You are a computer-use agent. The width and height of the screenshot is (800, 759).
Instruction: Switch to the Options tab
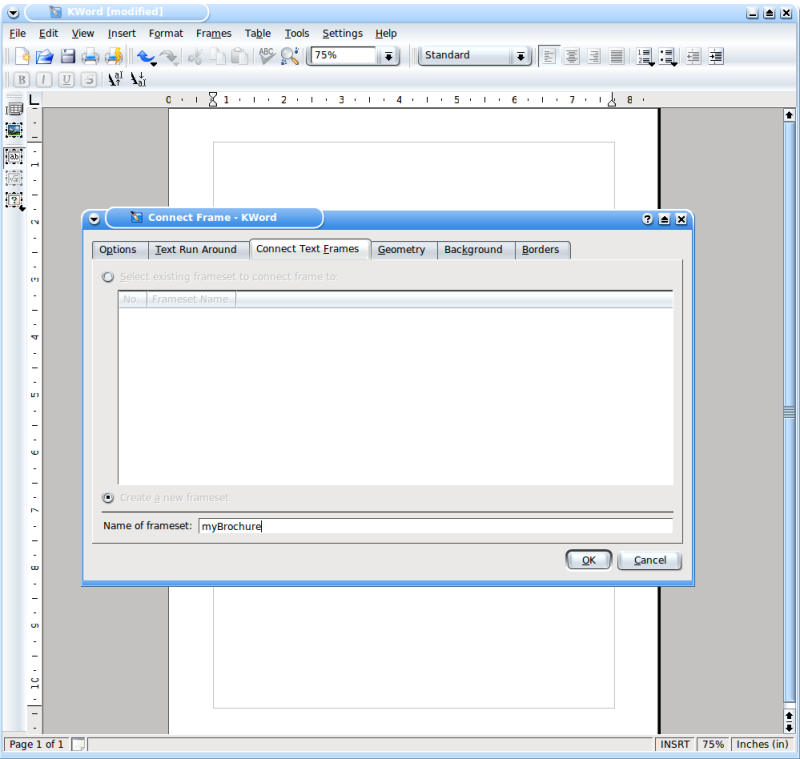tap(118, 249)
